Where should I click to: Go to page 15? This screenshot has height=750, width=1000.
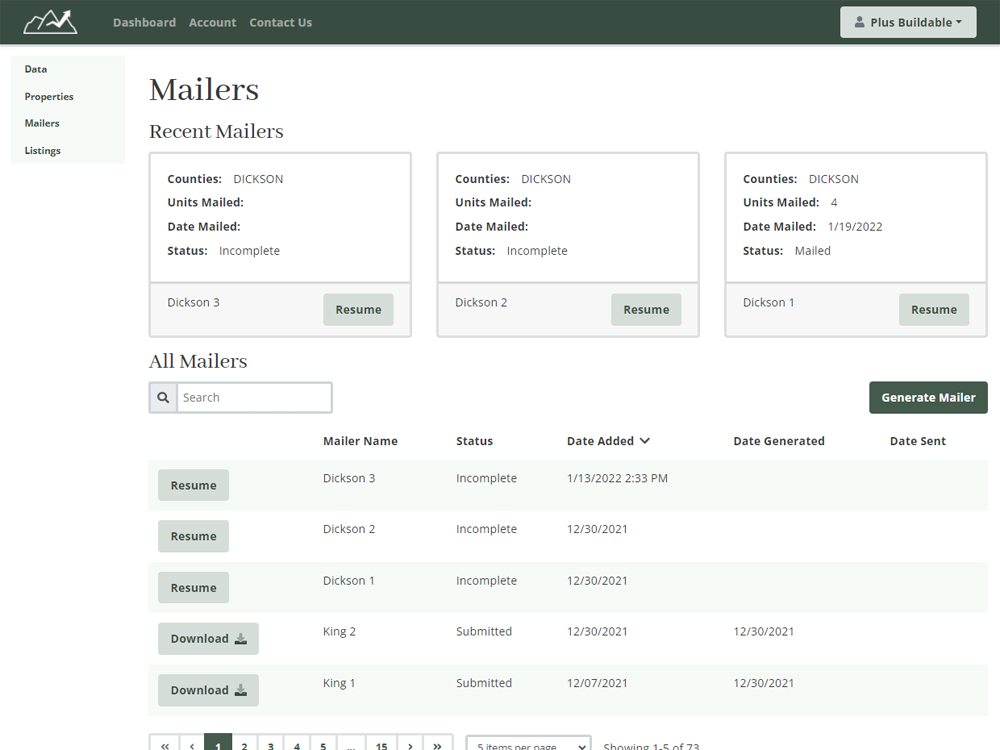381,745
